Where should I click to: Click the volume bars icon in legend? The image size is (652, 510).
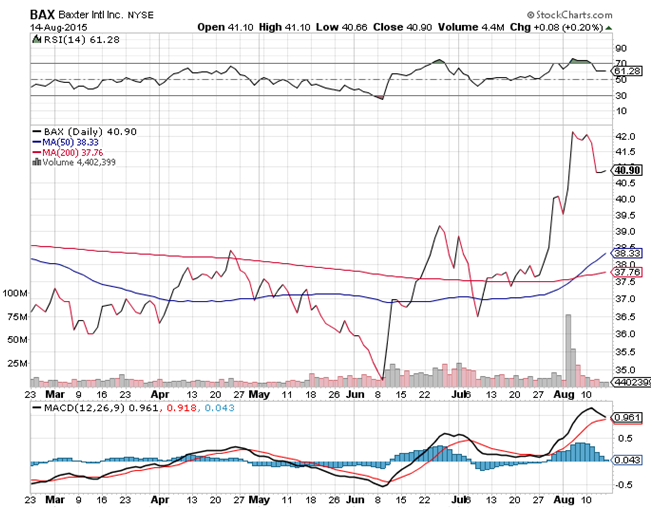37,162
